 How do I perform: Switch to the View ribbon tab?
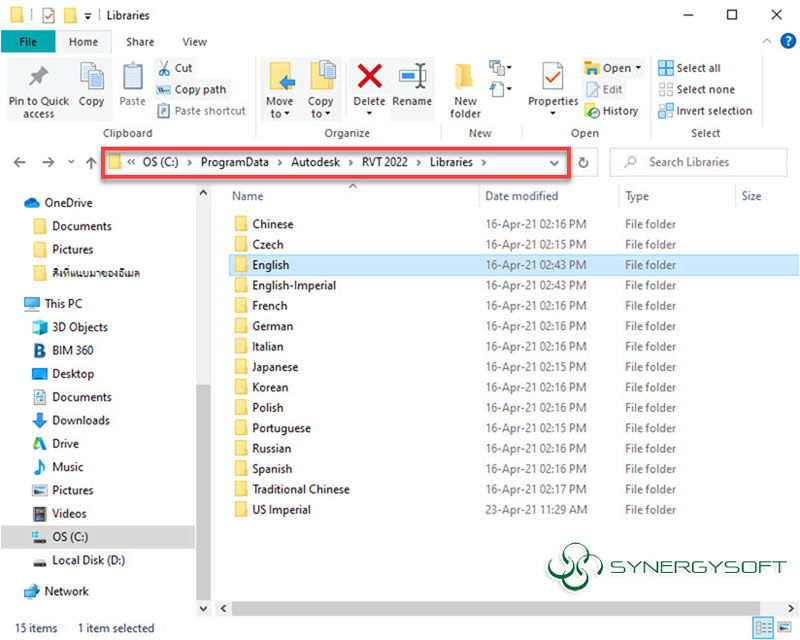[194, 42]
